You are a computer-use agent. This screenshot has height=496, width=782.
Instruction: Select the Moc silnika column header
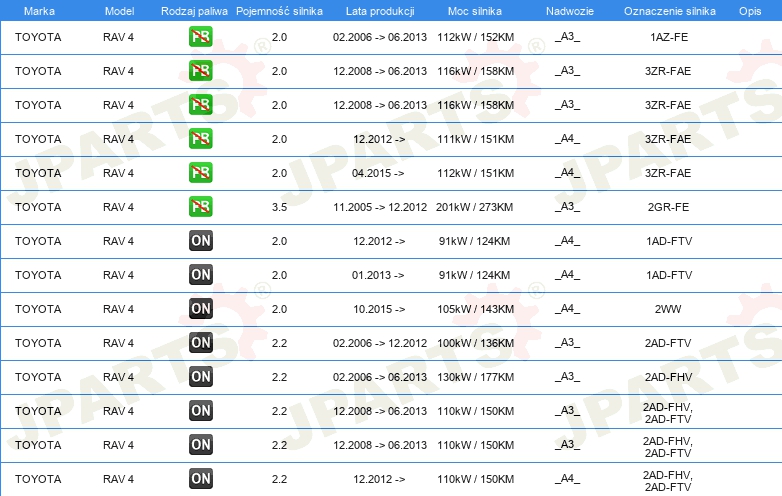coord(475,11)
